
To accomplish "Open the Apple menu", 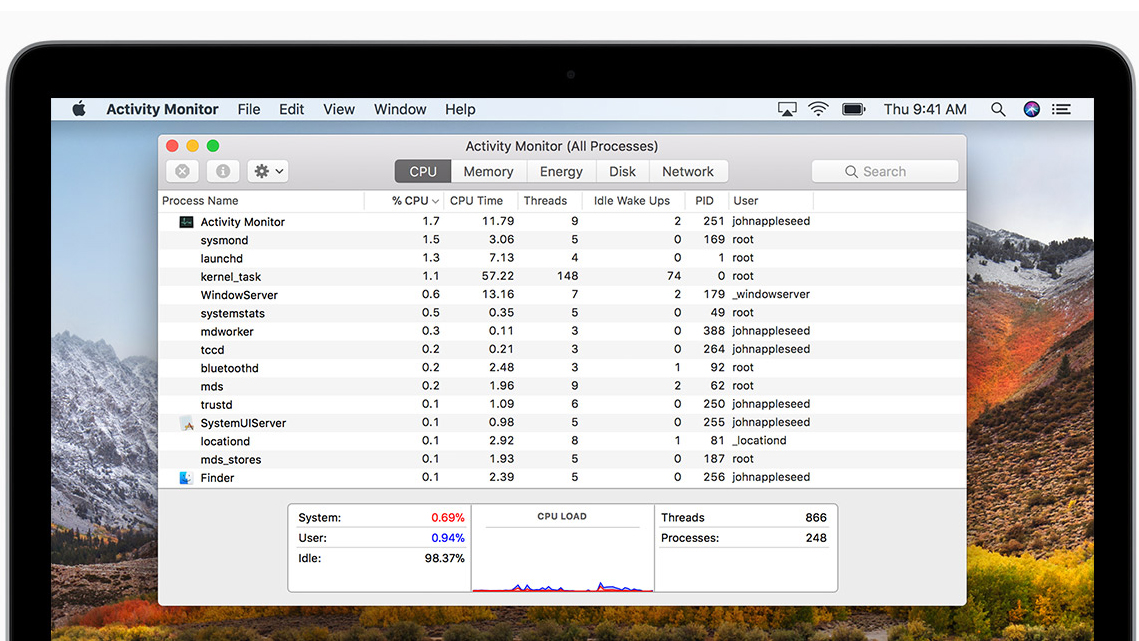I will pyautogui.click(x=79, y=109).
